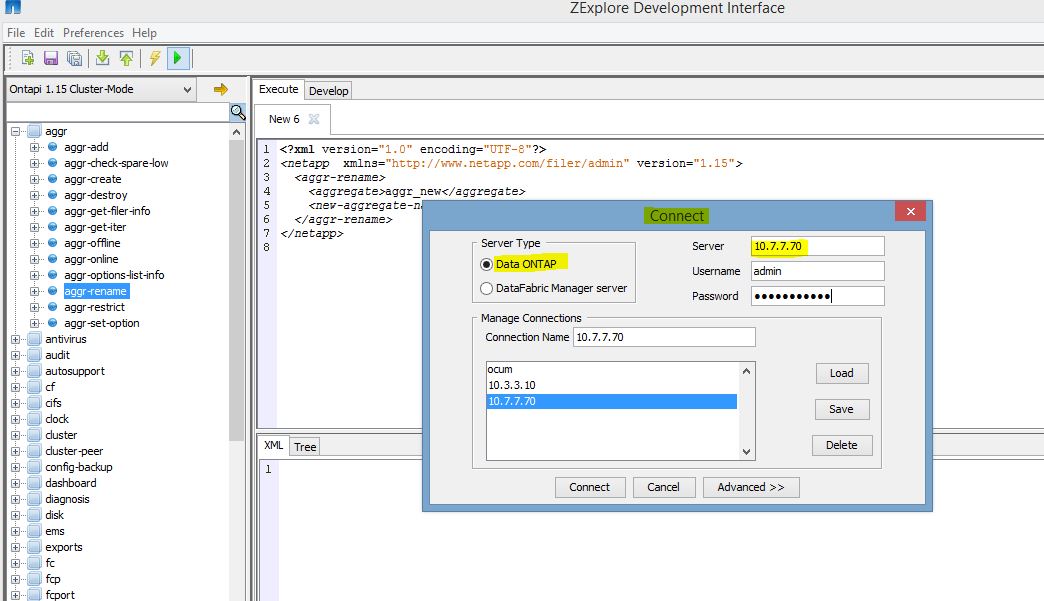Viewport: 1044px width, 601px height.
Task: Switch to the Develop tab
Action: (x=328, y=90)
